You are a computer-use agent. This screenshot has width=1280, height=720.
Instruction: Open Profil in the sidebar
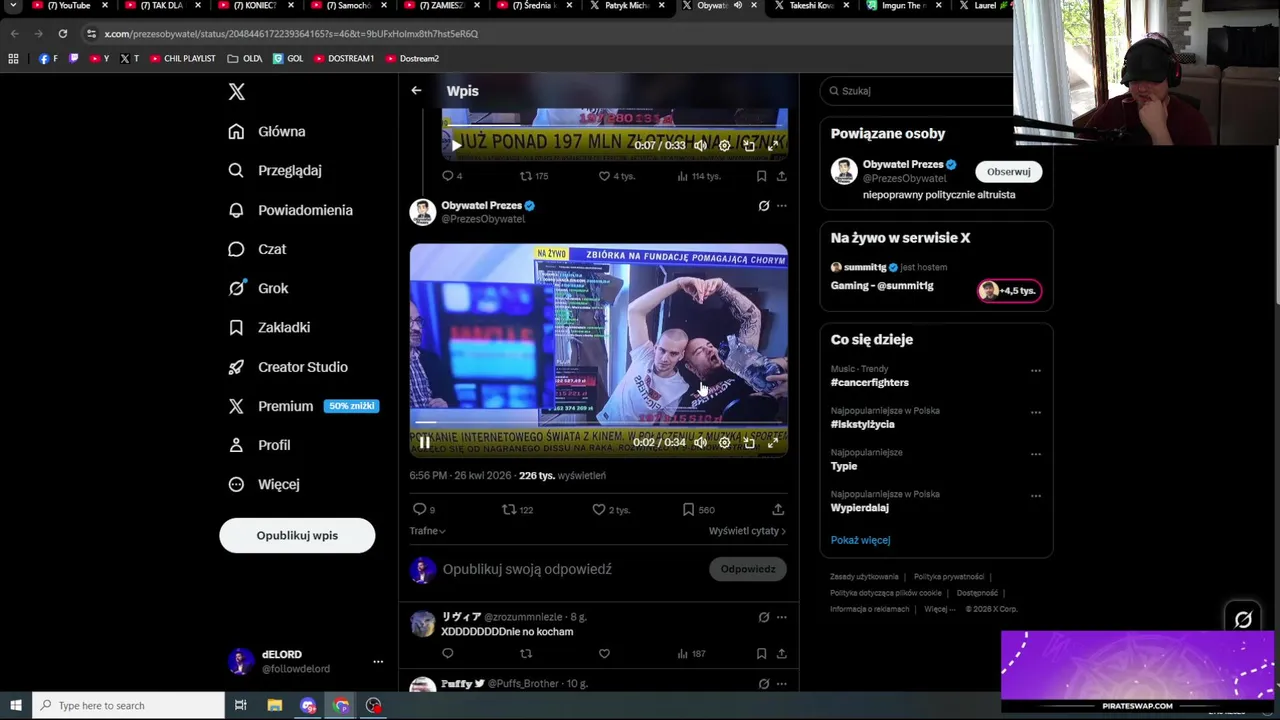click(x=259, y=445)
